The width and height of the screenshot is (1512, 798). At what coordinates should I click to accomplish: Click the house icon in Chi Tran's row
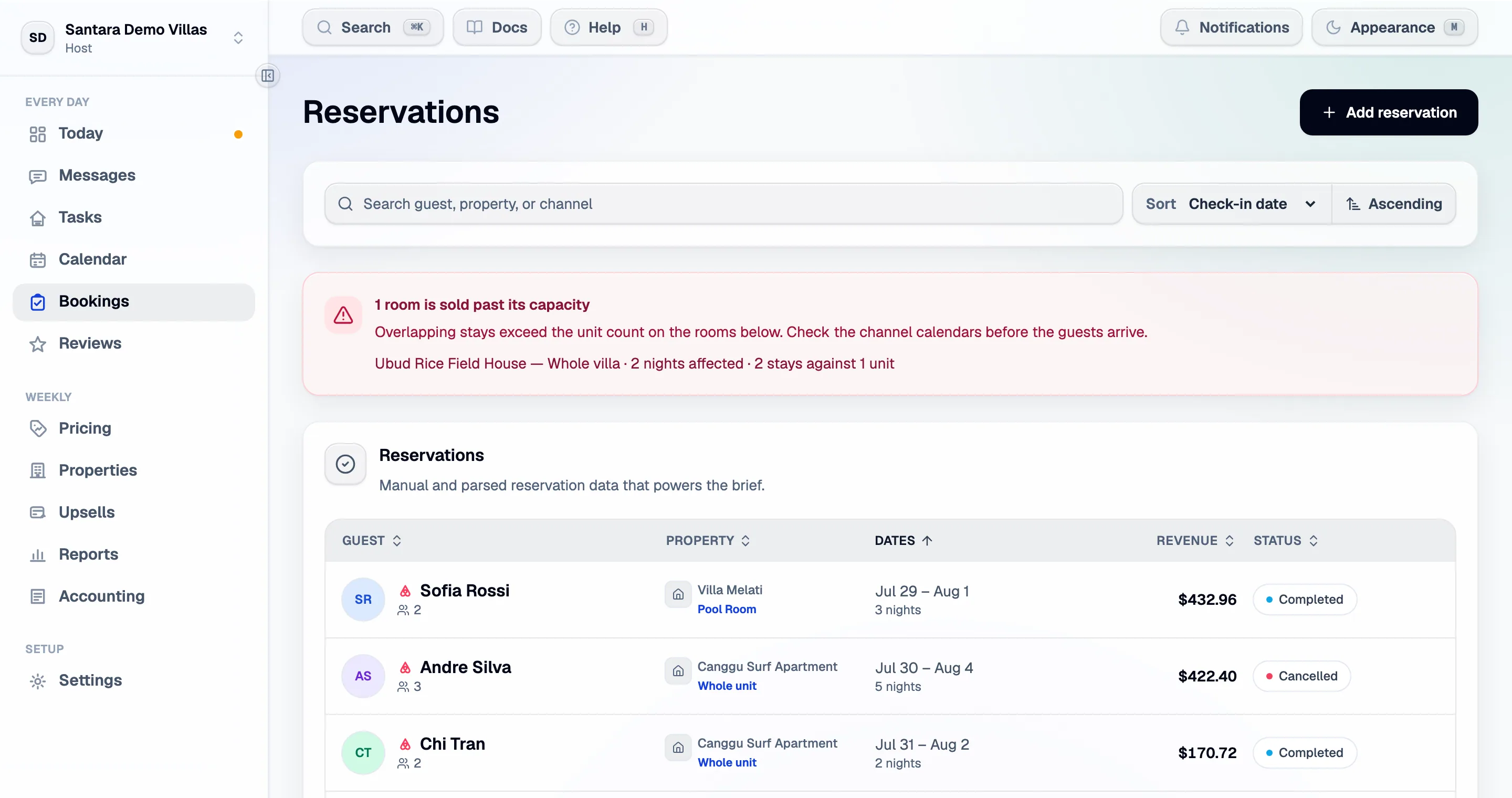[x=678, y=748]
